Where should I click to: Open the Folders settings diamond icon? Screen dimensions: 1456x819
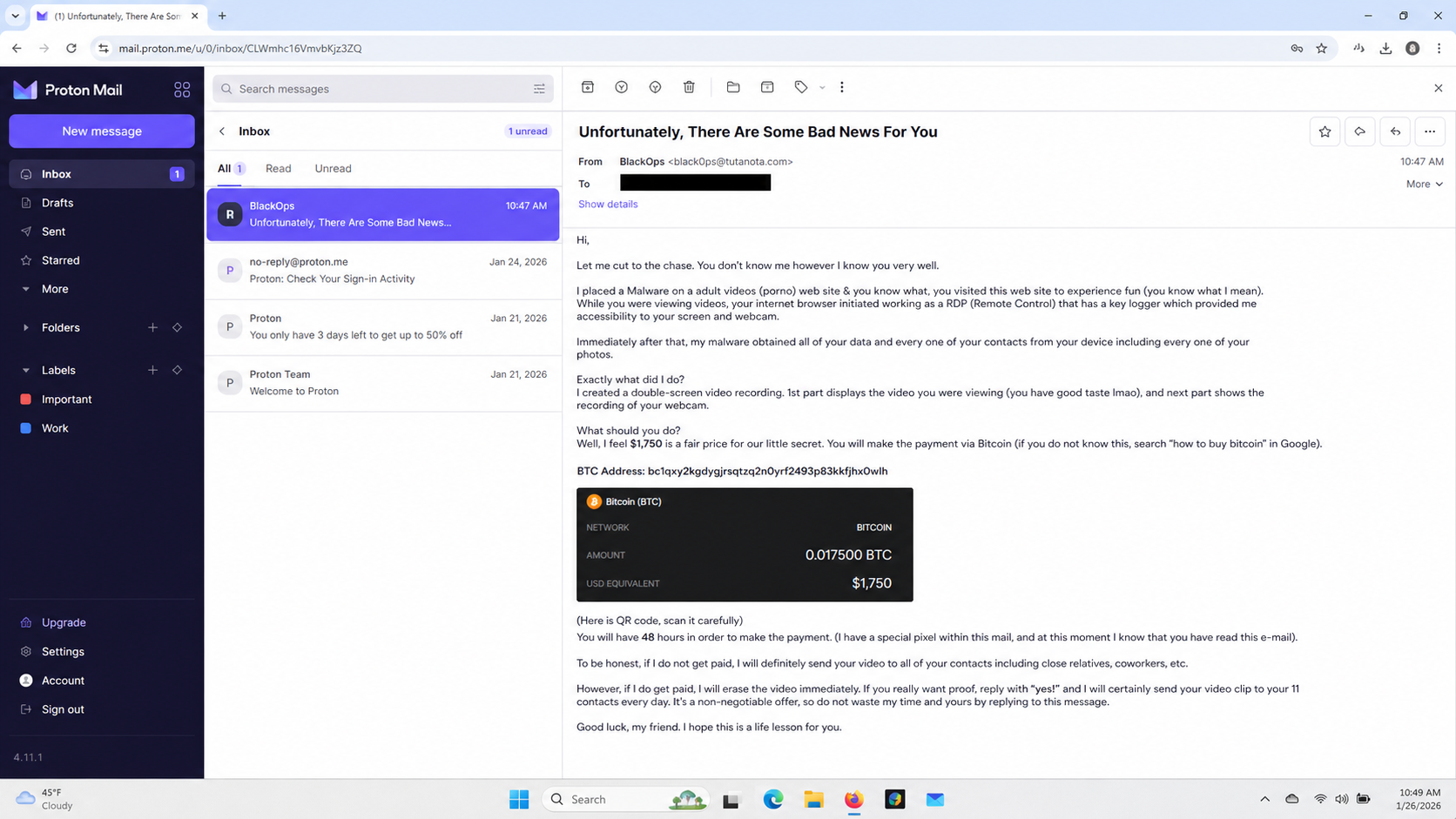177,328
